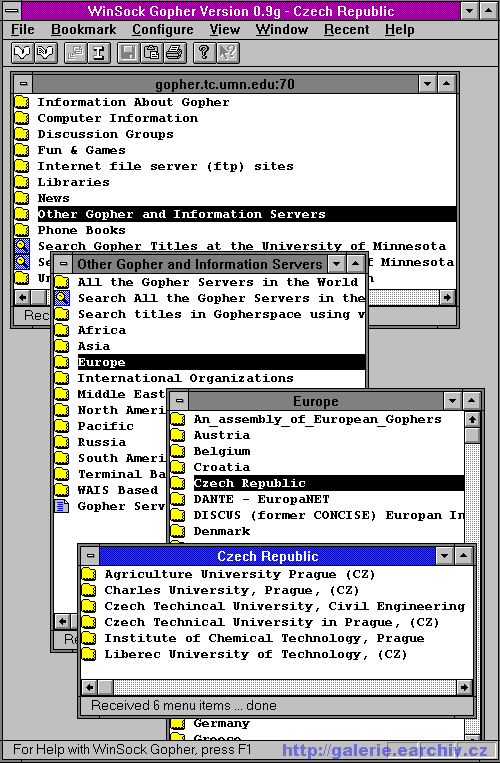Click folder icon next to Russia
Viewport: 500px width, 763px height.
point(62,442)
